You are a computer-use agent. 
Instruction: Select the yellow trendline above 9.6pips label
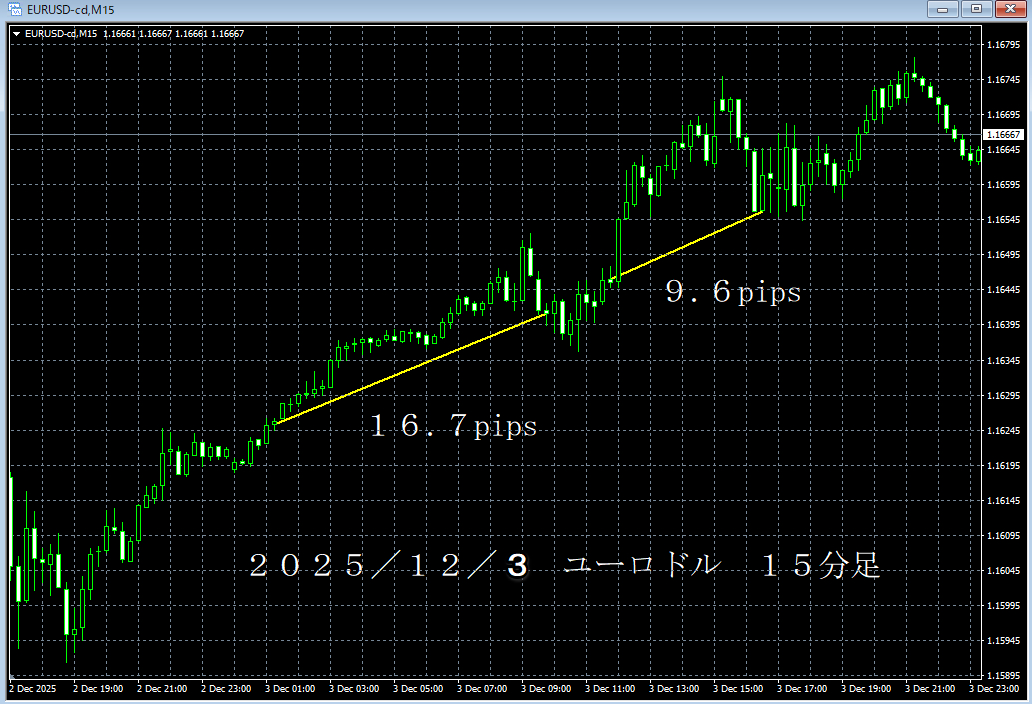point(686,246)
